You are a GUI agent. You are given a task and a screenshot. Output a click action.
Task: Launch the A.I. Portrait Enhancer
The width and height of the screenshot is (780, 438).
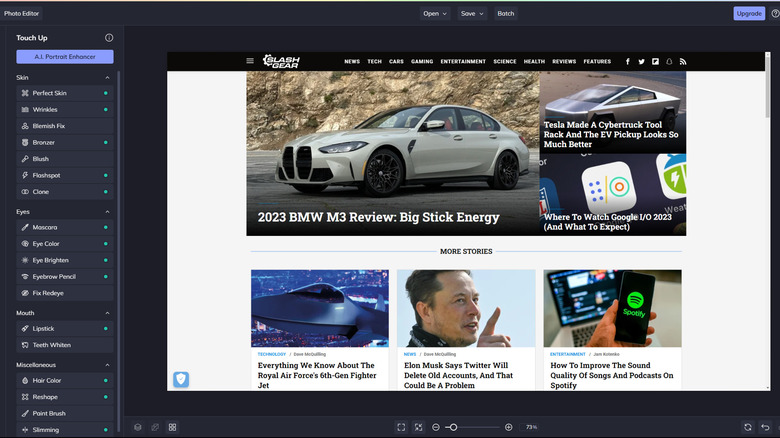click(64, 57)
